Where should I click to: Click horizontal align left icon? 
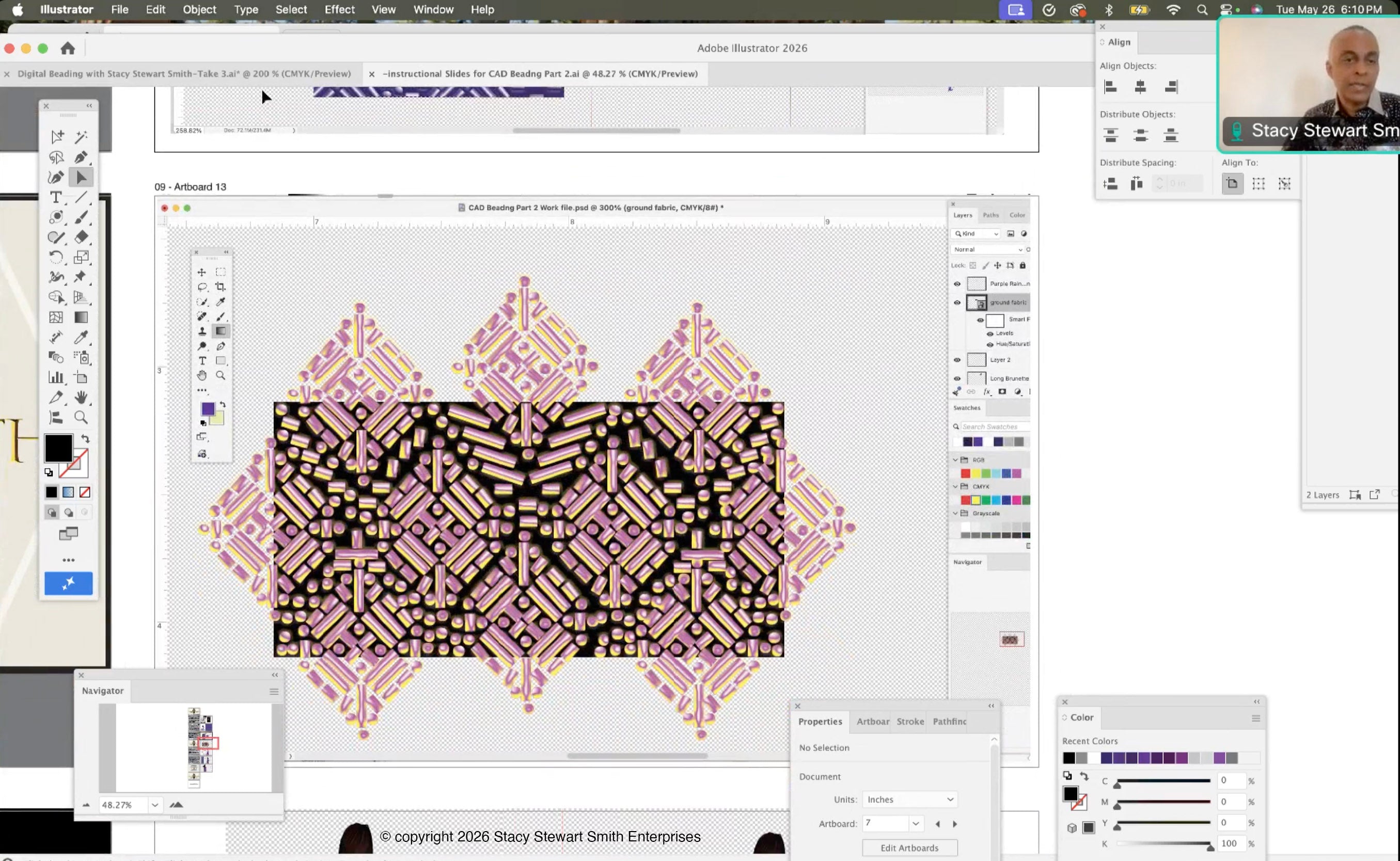coord(1110,87)
